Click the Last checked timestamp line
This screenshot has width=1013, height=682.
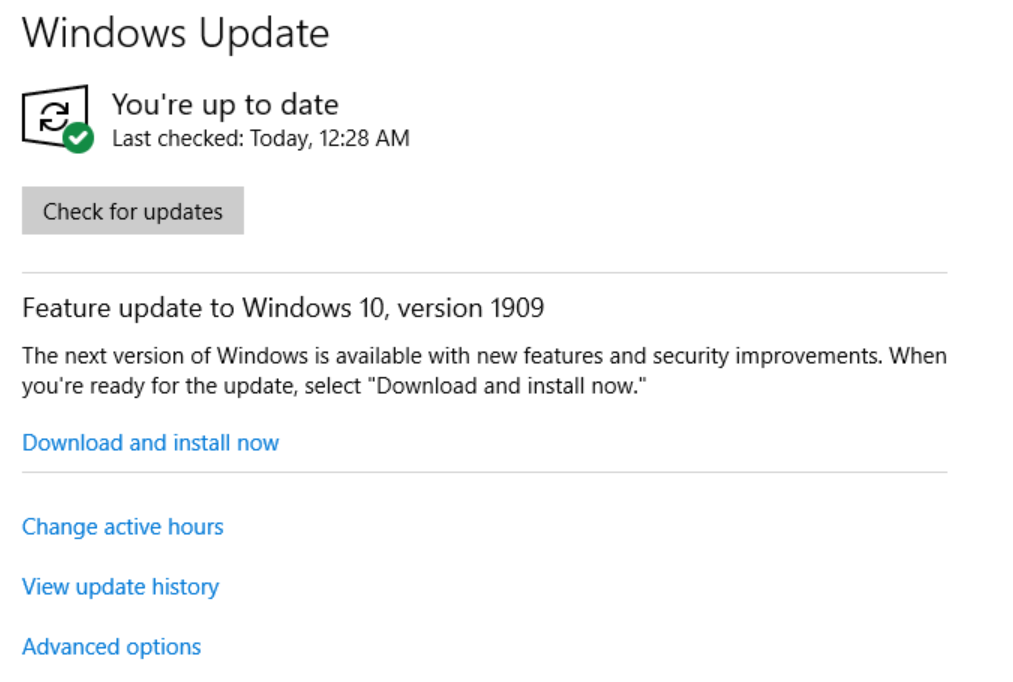tap(260, 139)
